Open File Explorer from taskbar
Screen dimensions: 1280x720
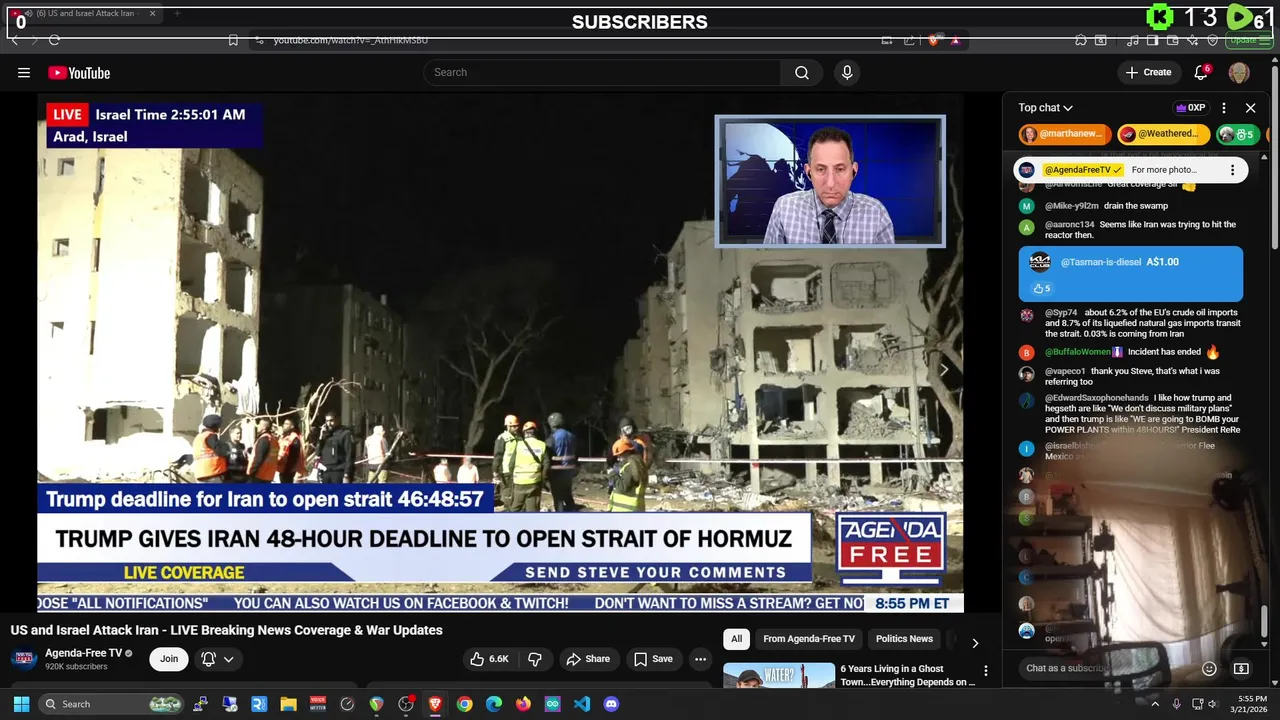(288, 704)
